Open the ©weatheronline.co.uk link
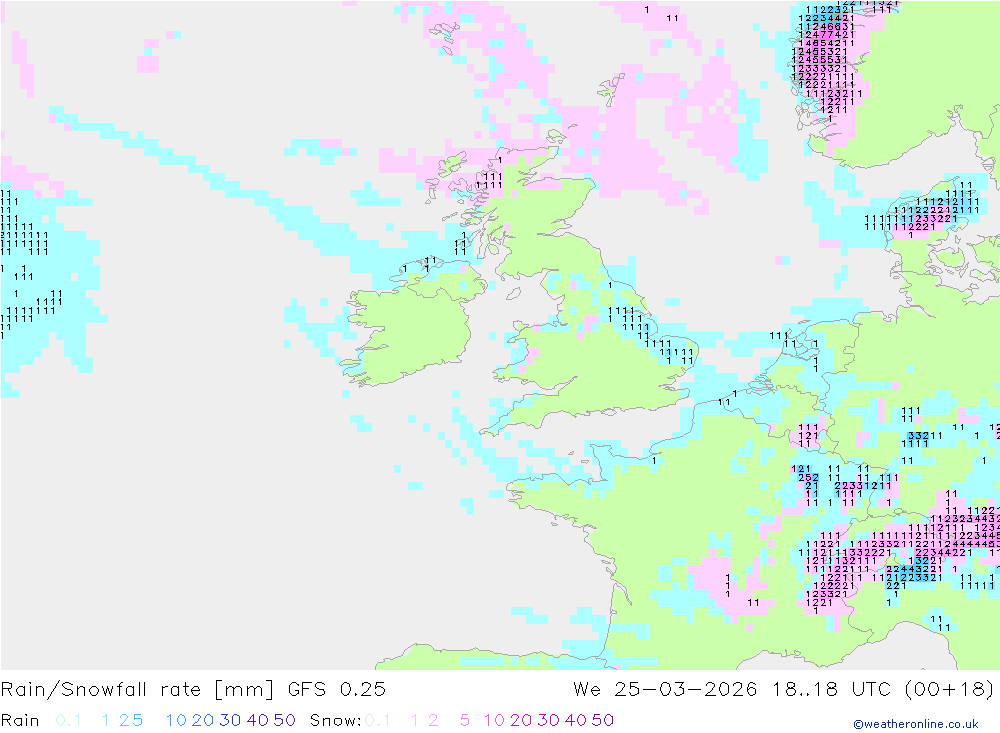The image size is (1000, 733). tap(916, 724)
